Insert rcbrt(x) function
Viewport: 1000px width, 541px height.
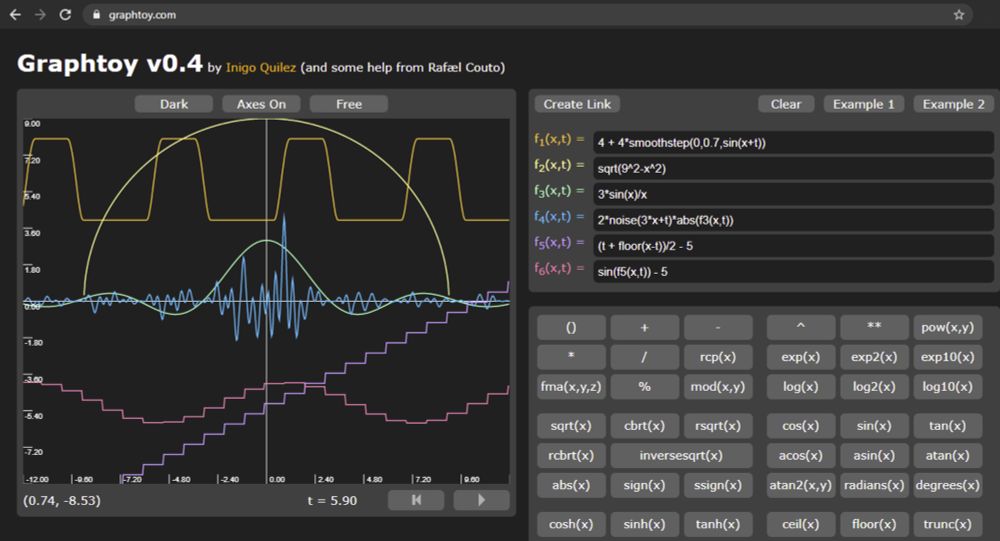[571, 456]
